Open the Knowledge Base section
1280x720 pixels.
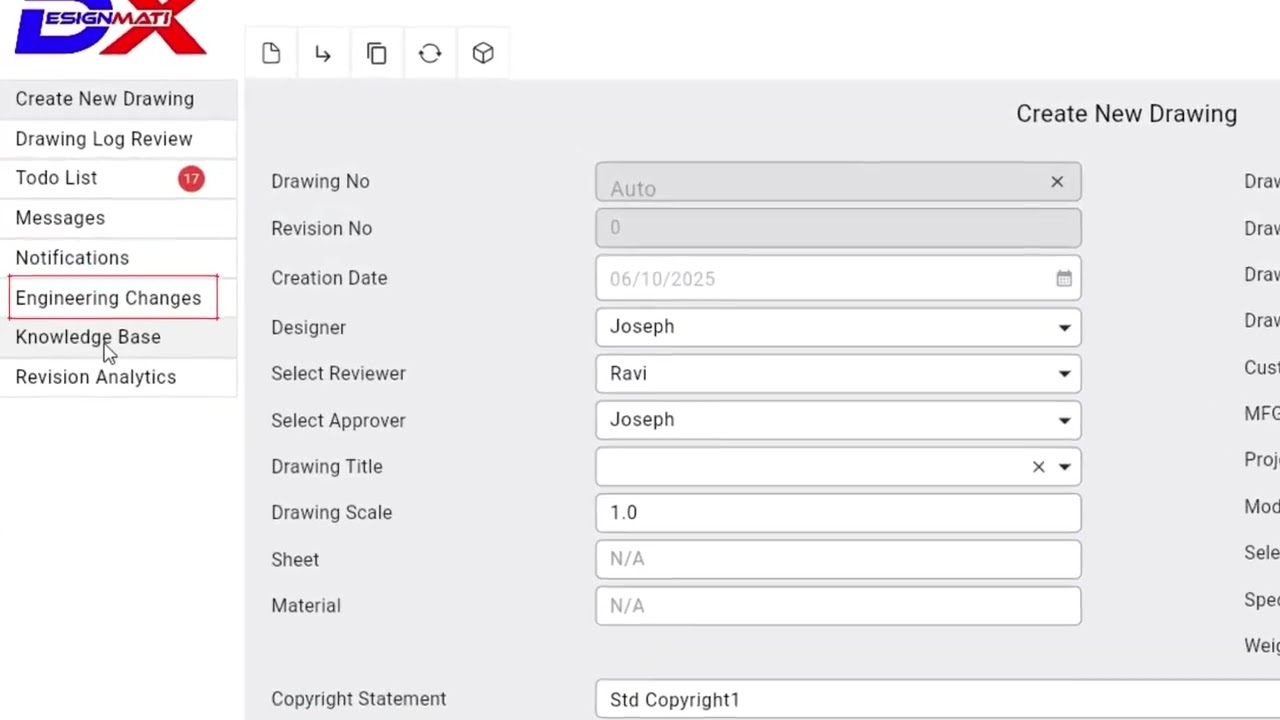click(x=88, y=337)
